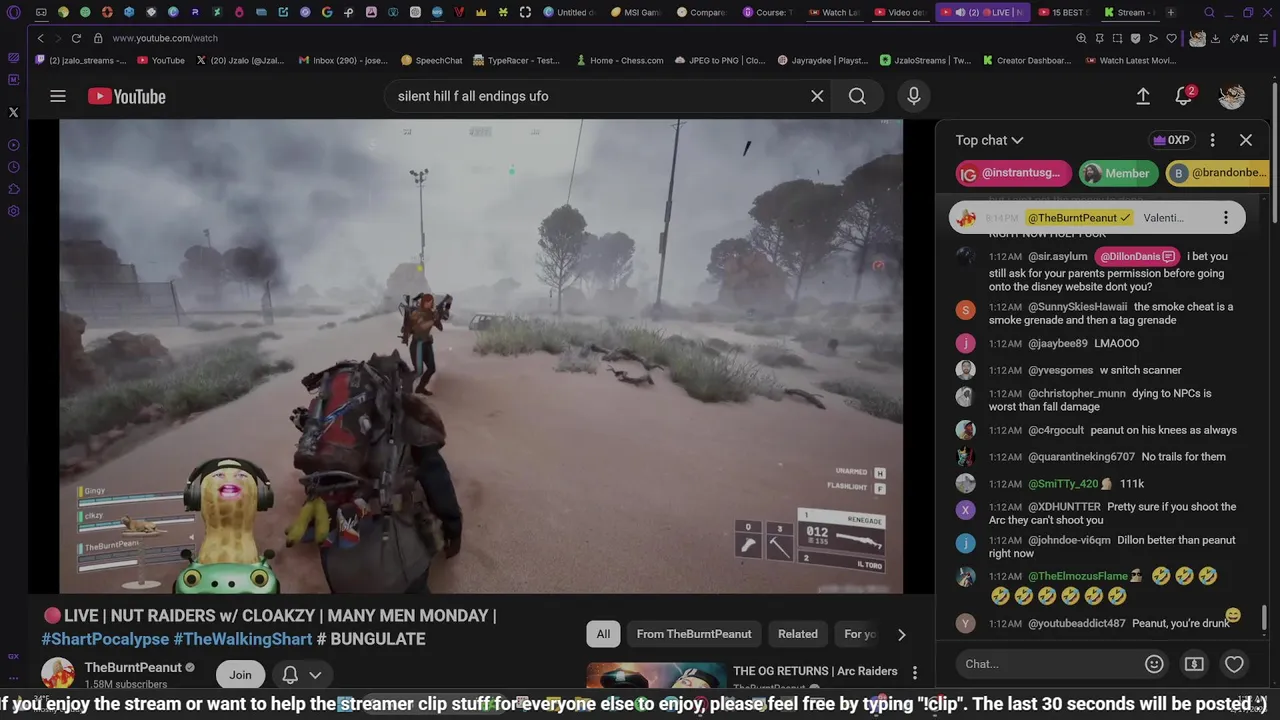Start voice search with the microphone
Viewport: 1280px width, 720px height.
[913, 96]
